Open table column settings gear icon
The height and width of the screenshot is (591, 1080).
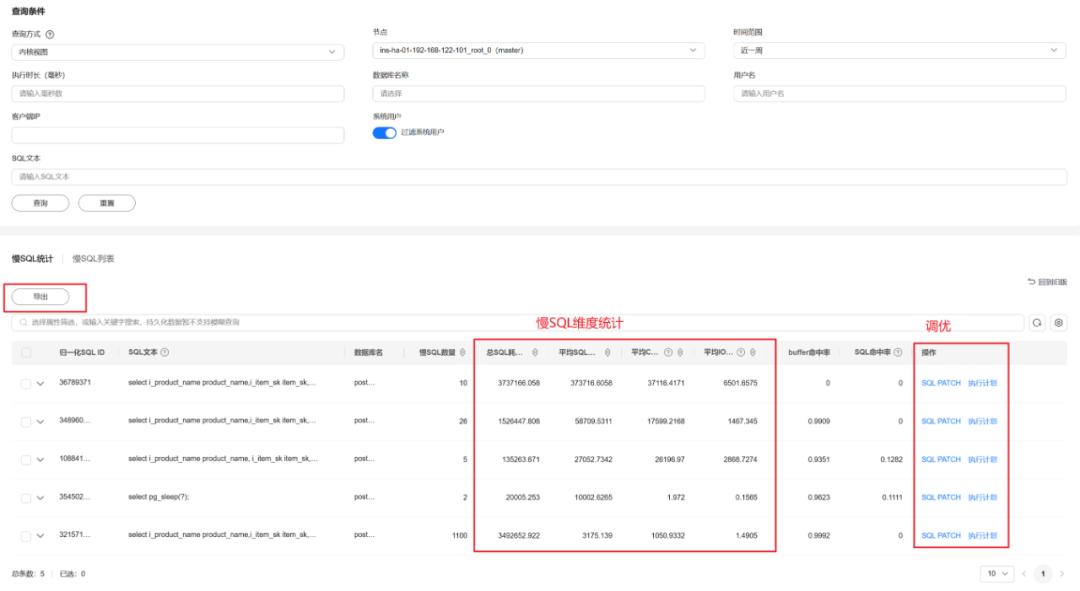click(1059, 322)
